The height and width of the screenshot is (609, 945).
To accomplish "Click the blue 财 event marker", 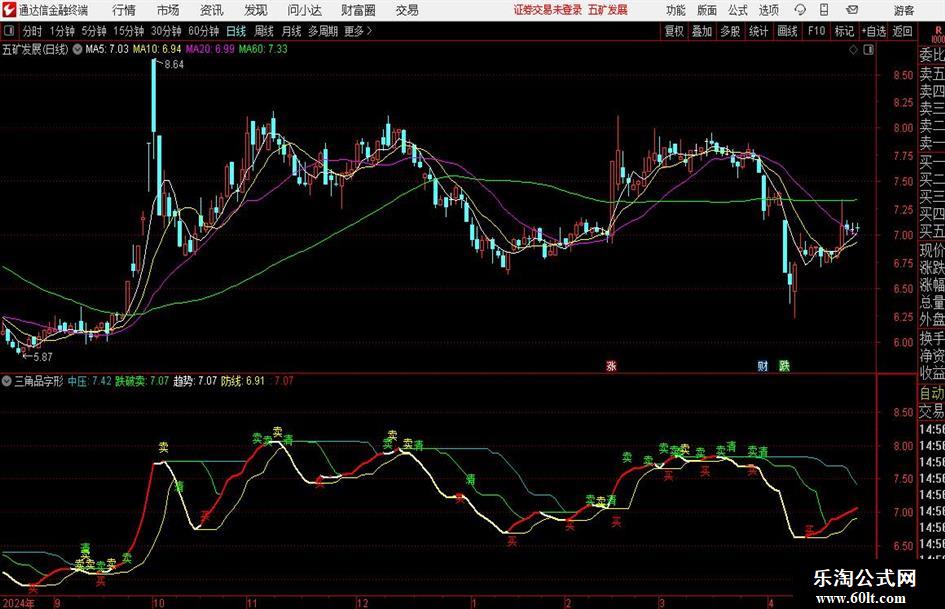I will (x=763, y=365).
